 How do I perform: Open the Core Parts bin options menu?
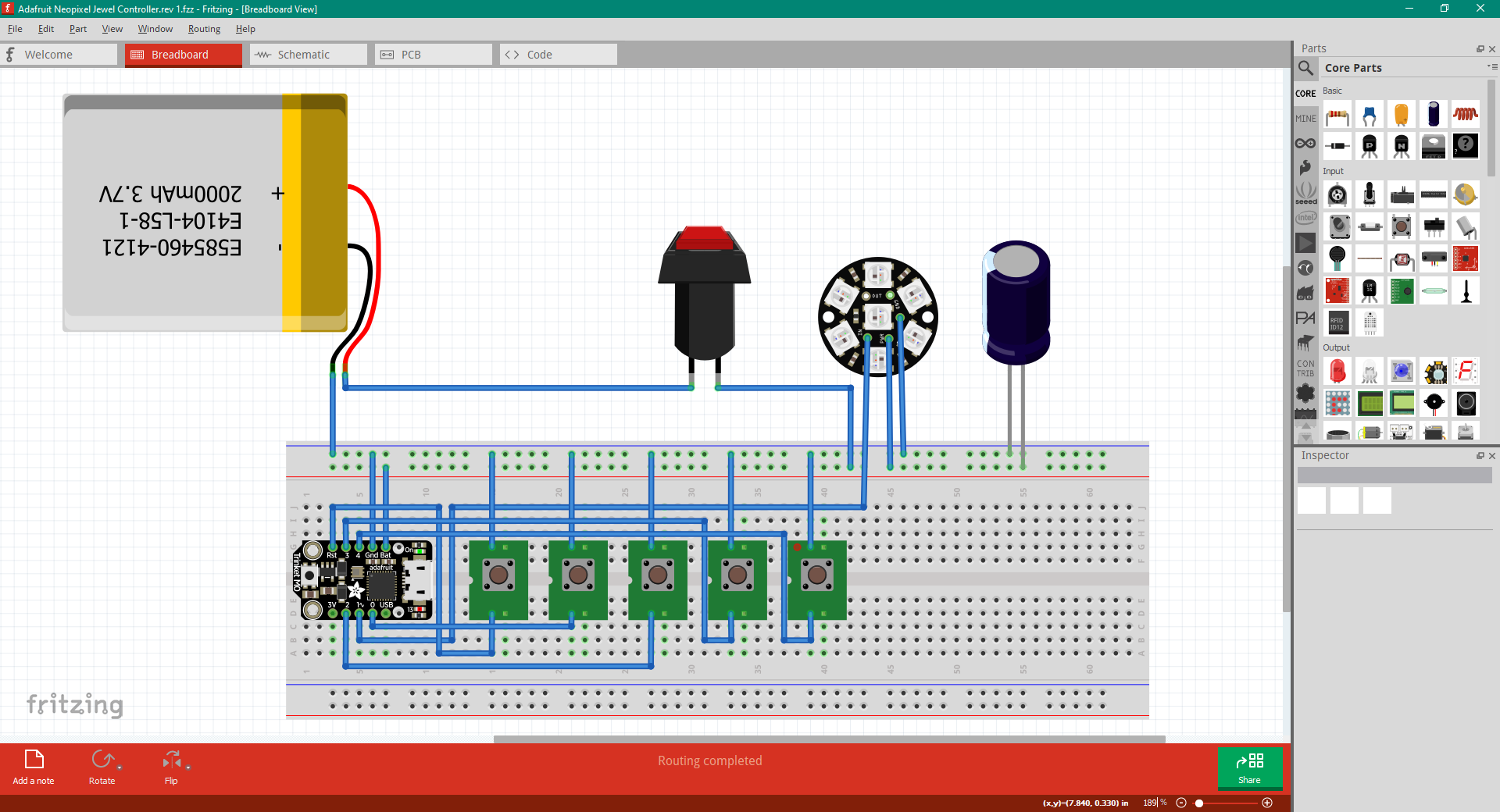pos(1492,67)
